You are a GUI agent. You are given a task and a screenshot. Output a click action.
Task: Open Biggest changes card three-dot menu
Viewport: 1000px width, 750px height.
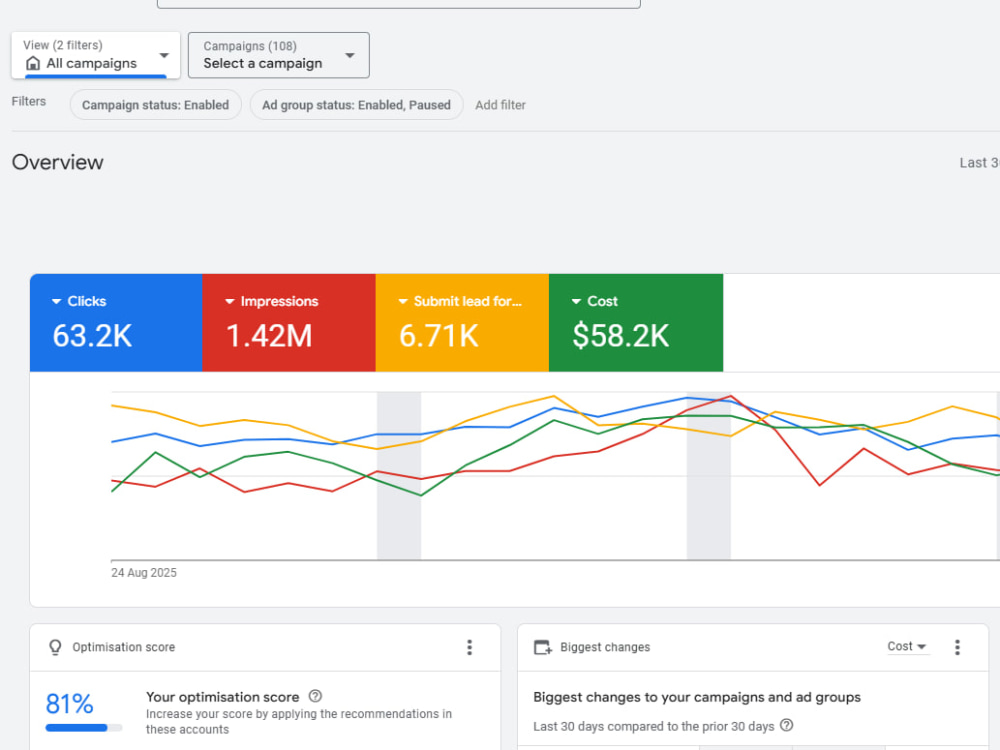click(x=957, y=647)
